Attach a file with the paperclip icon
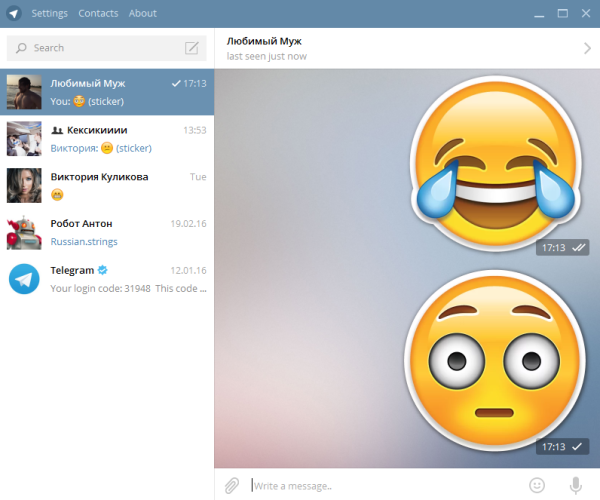 pyautogui.click(x=231, y=485)
